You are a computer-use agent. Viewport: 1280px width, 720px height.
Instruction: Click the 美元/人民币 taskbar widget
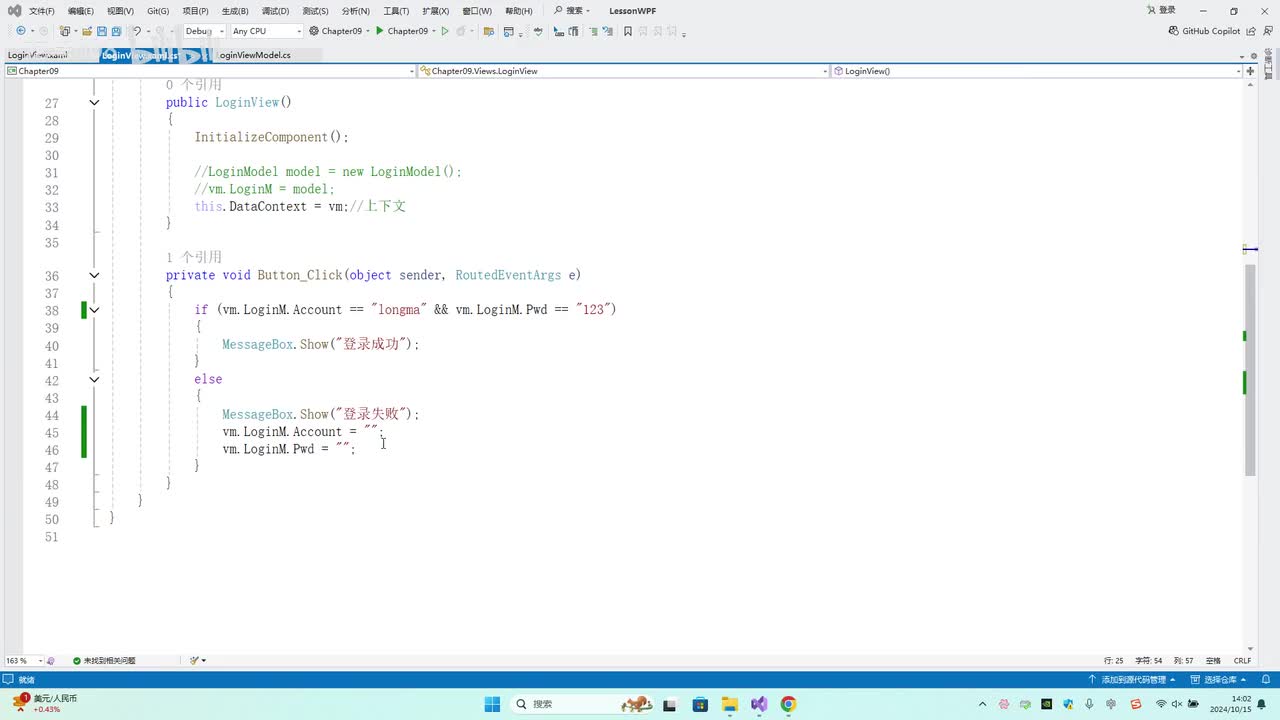(x=46, y=703)
